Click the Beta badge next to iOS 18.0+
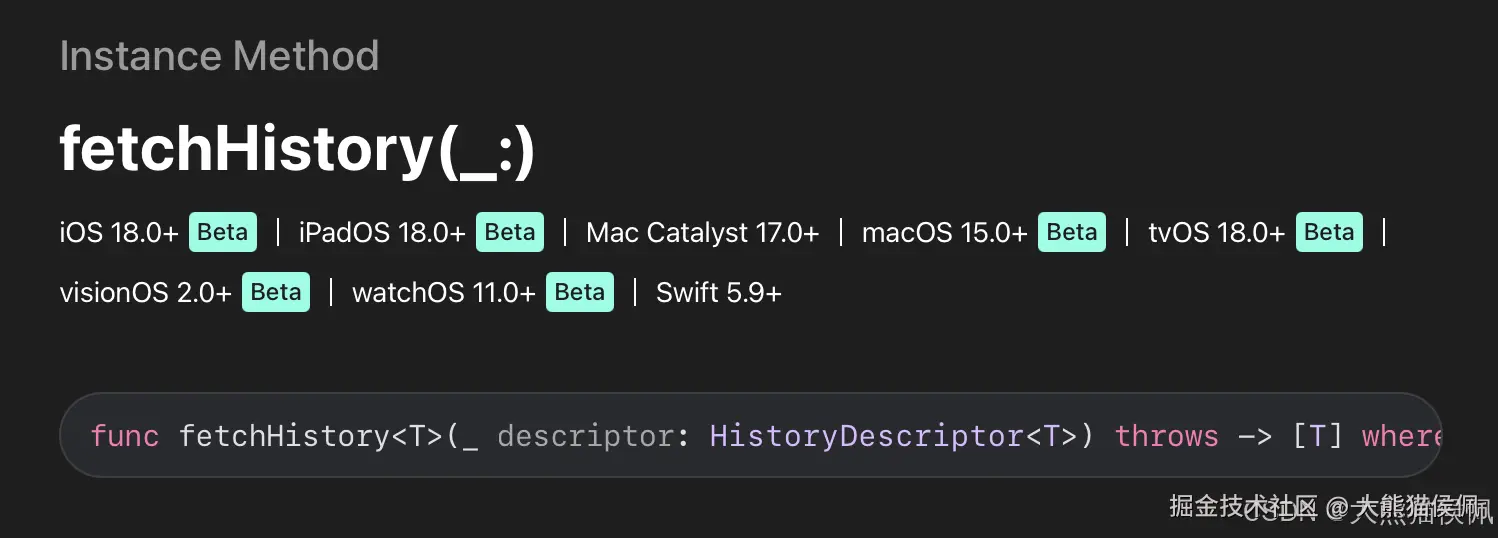The height and width of the screenshot is (538, 1498). [x=223, y=232]
